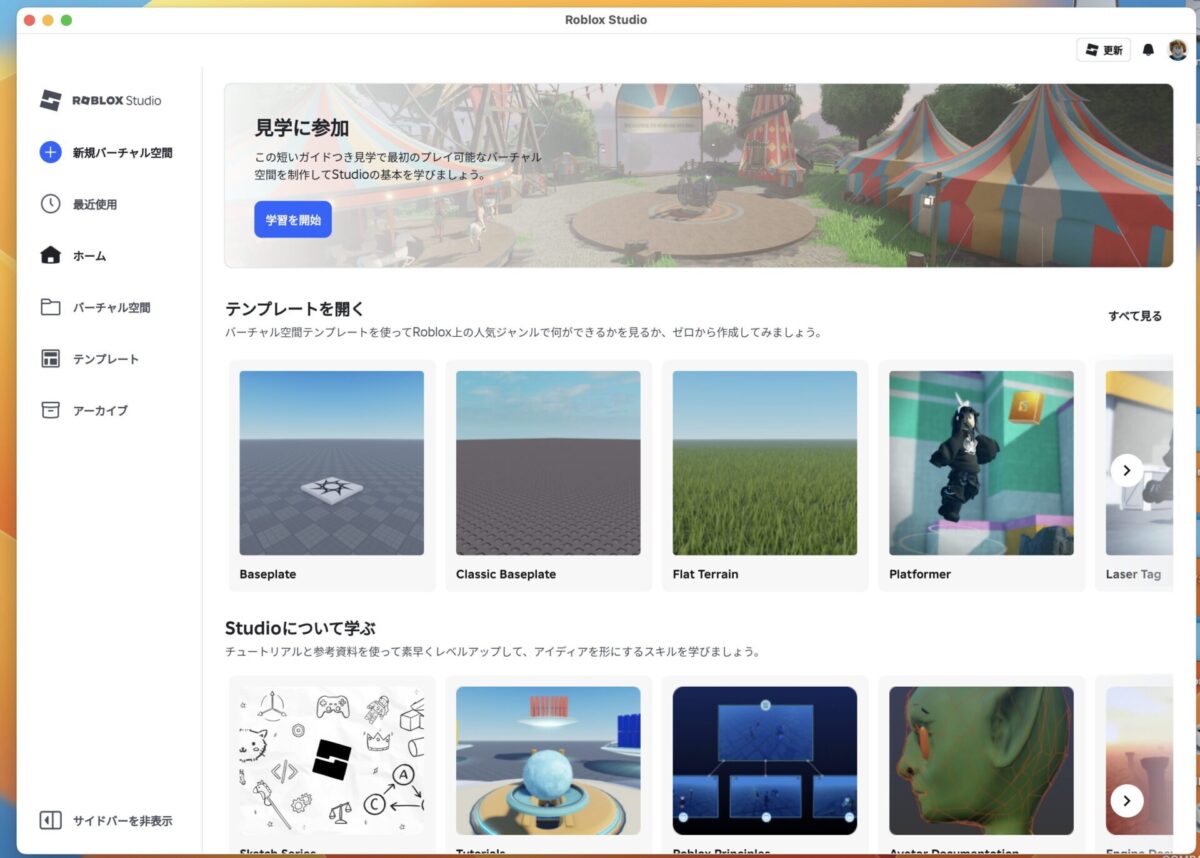Click the folder icon for バーチャル空間
Image resolution: width=1200 pixels, height=858 pixels.
(x=50, y=307)
